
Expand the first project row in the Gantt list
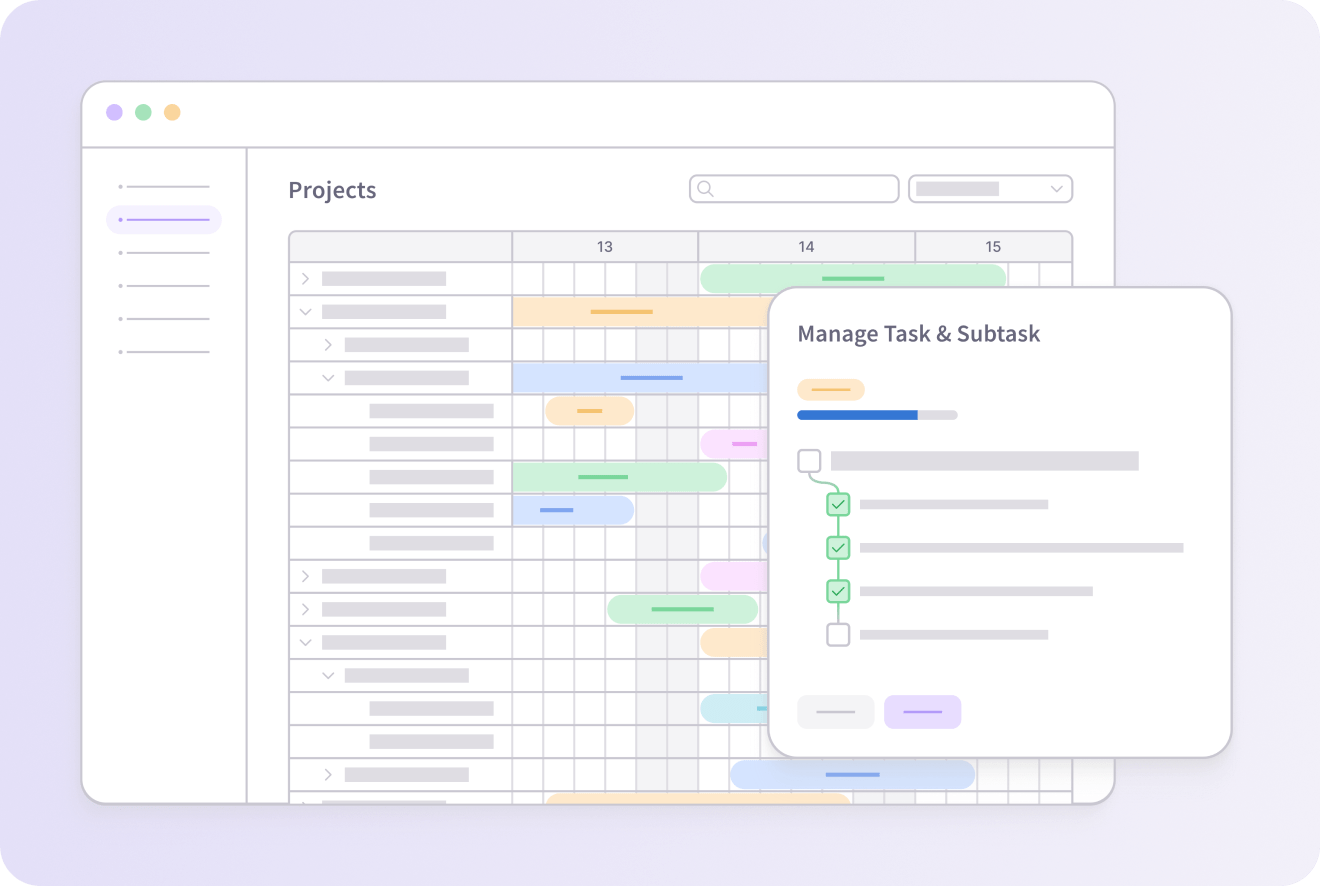[x=305, y=279]
